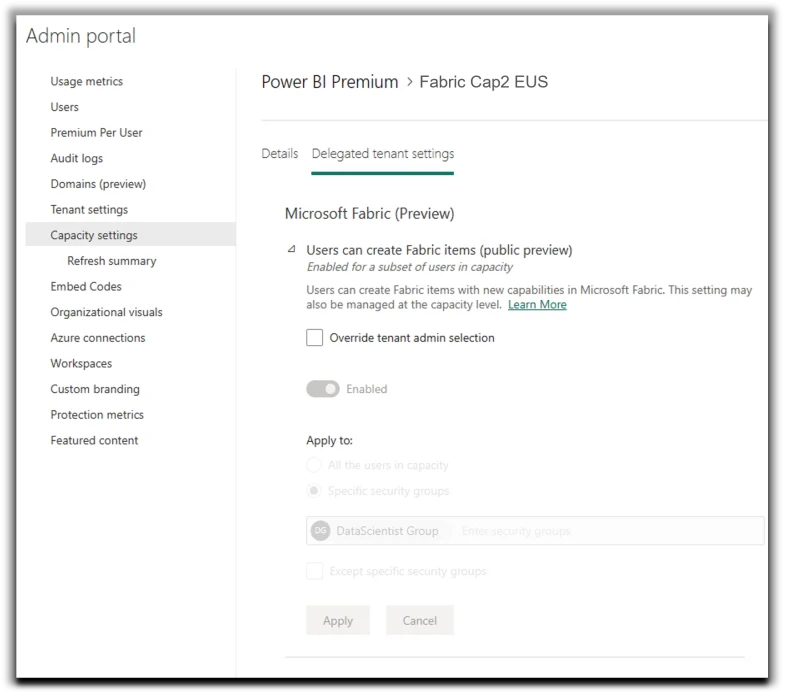The image size is (800, 693).
Task: Click Power BI Premium breadcrumb
Action: click(330, 82)
